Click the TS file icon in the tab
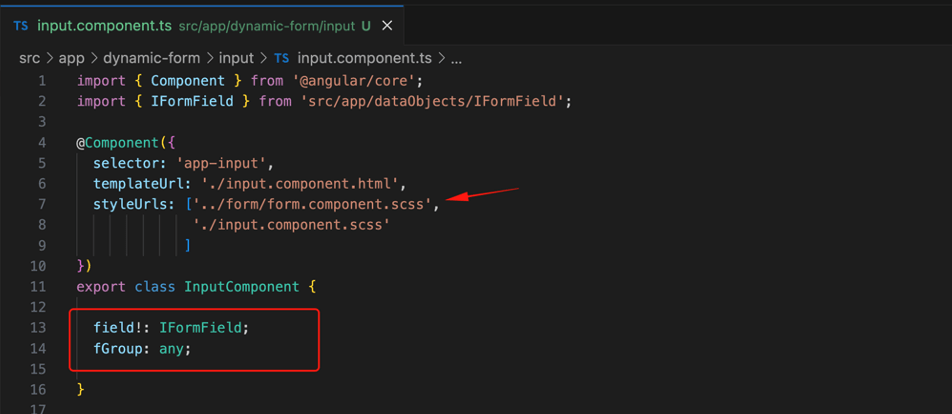This screenshot has width=952, height=414. coord(21,25)
